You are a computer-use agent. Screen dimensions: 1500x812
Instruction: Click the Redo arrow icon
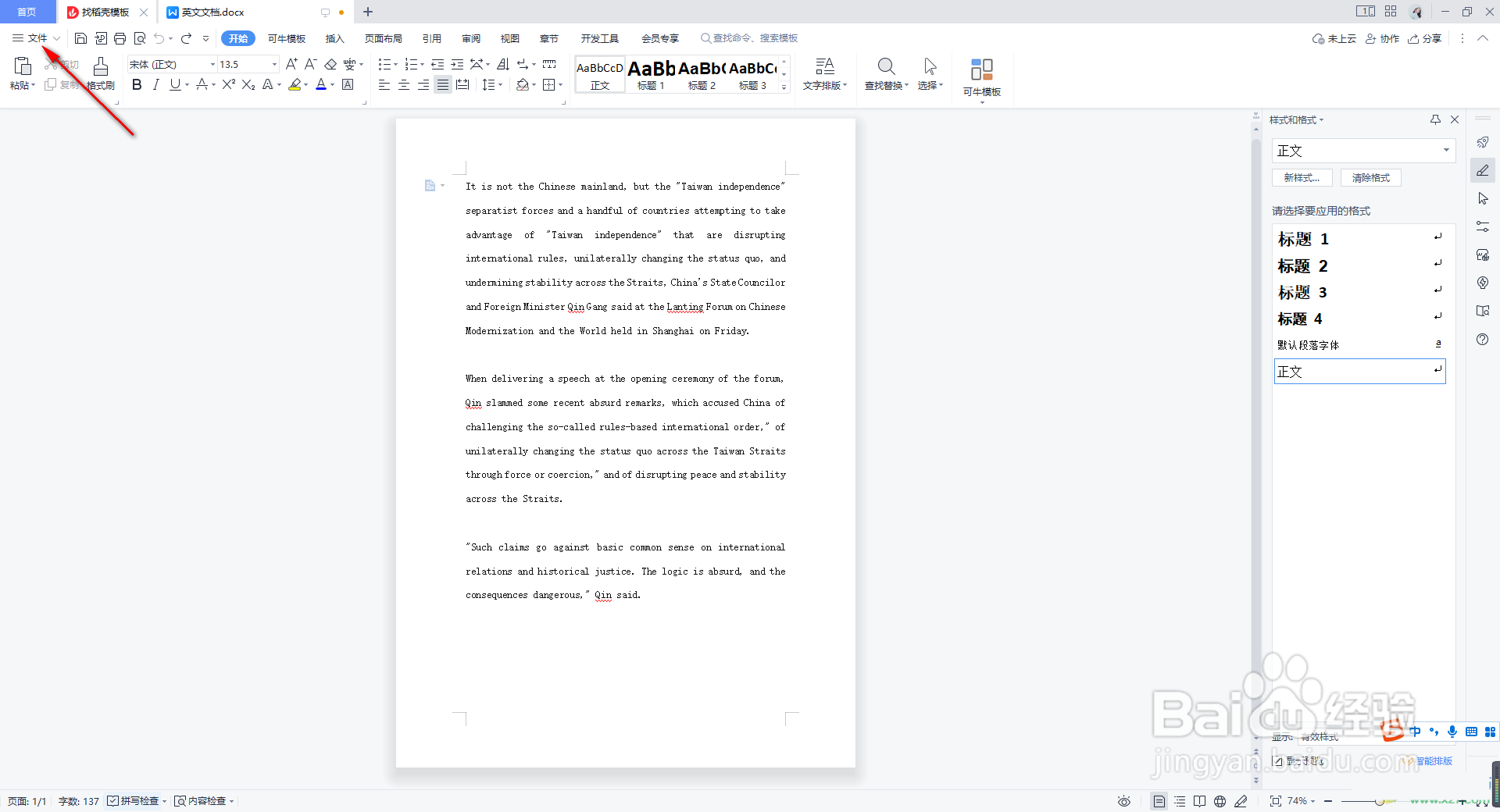coord(186,38)
